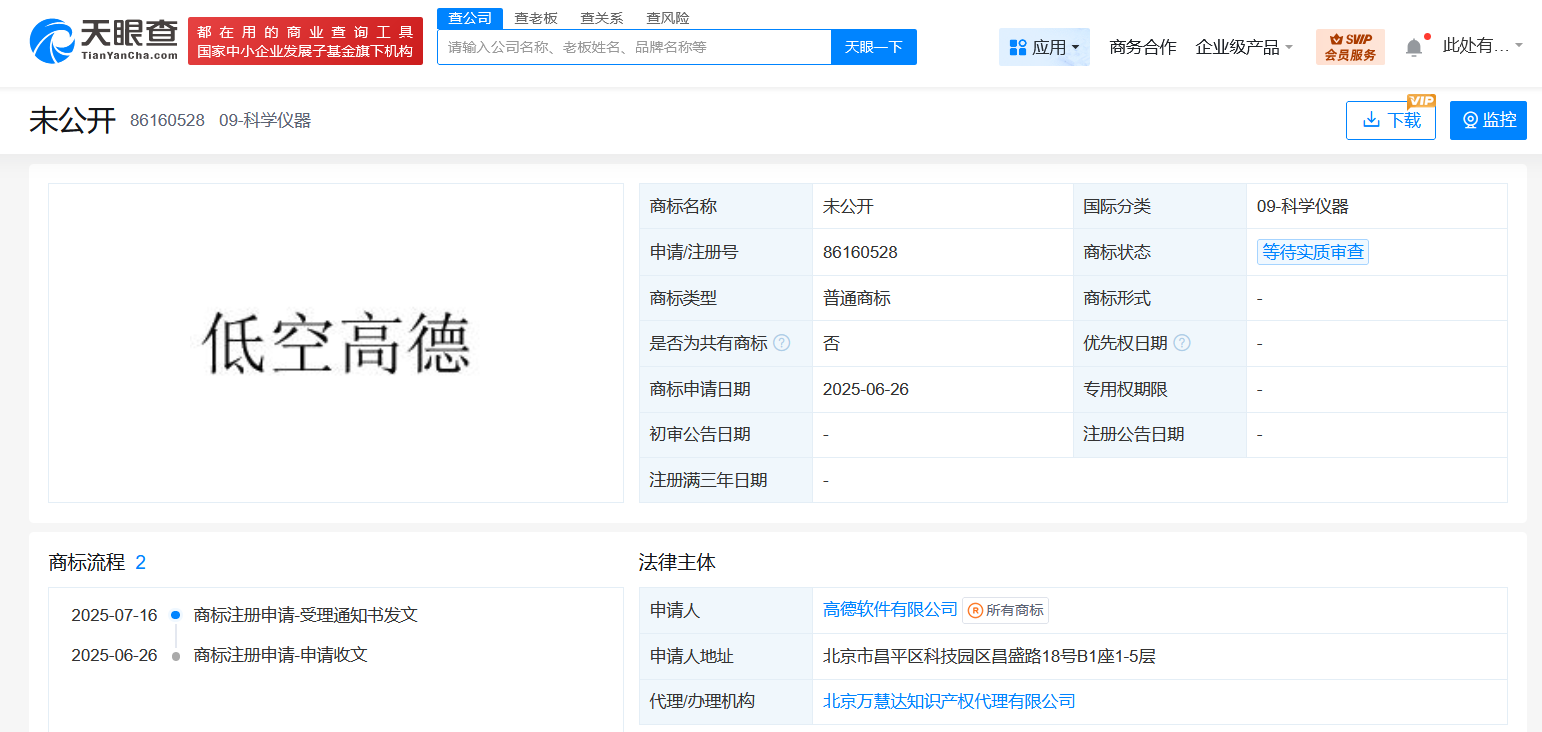Click the 等待实质审查 status tag
1542x732 pixels.
[x=1313, y=252]
